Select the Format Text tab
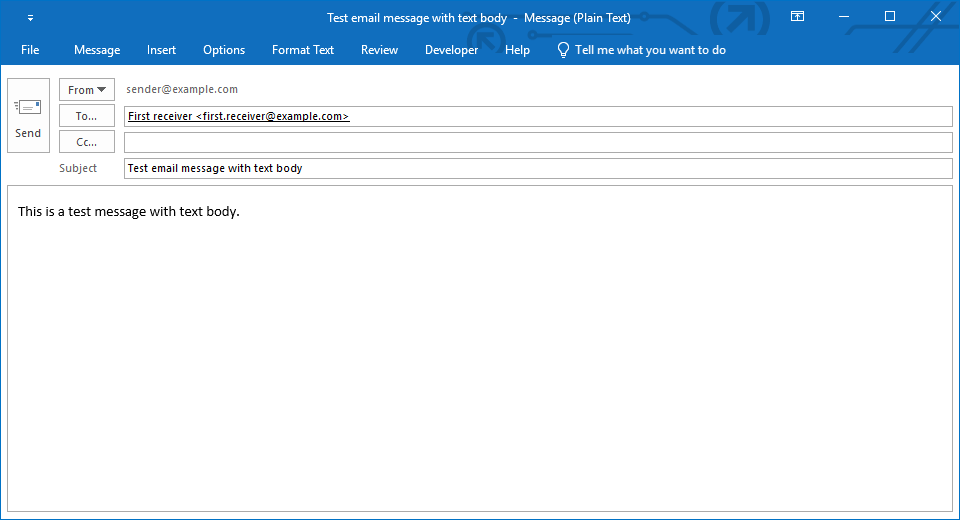Image resolution: width=960 pixels, height=520 pixels. pyautogui.click(x=303, y=50)
